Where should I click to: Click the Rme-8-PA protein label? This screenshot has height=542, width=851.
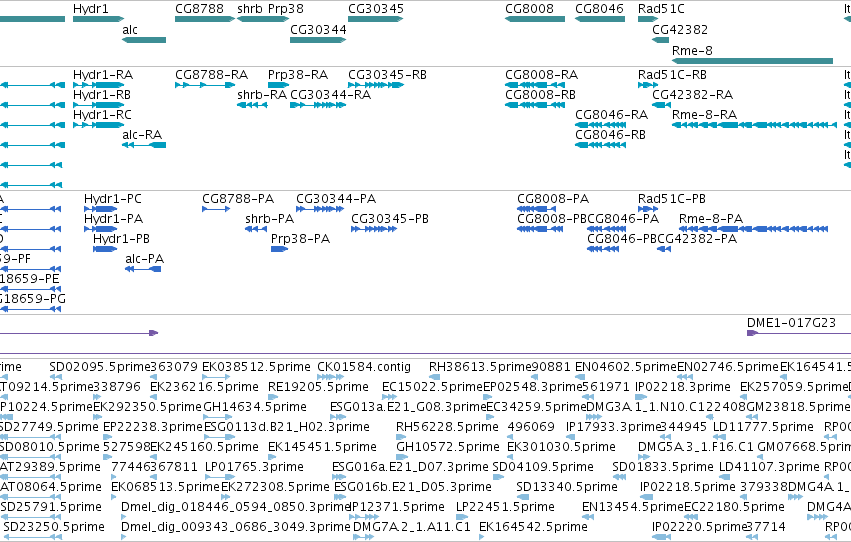[x=710, y=219]
